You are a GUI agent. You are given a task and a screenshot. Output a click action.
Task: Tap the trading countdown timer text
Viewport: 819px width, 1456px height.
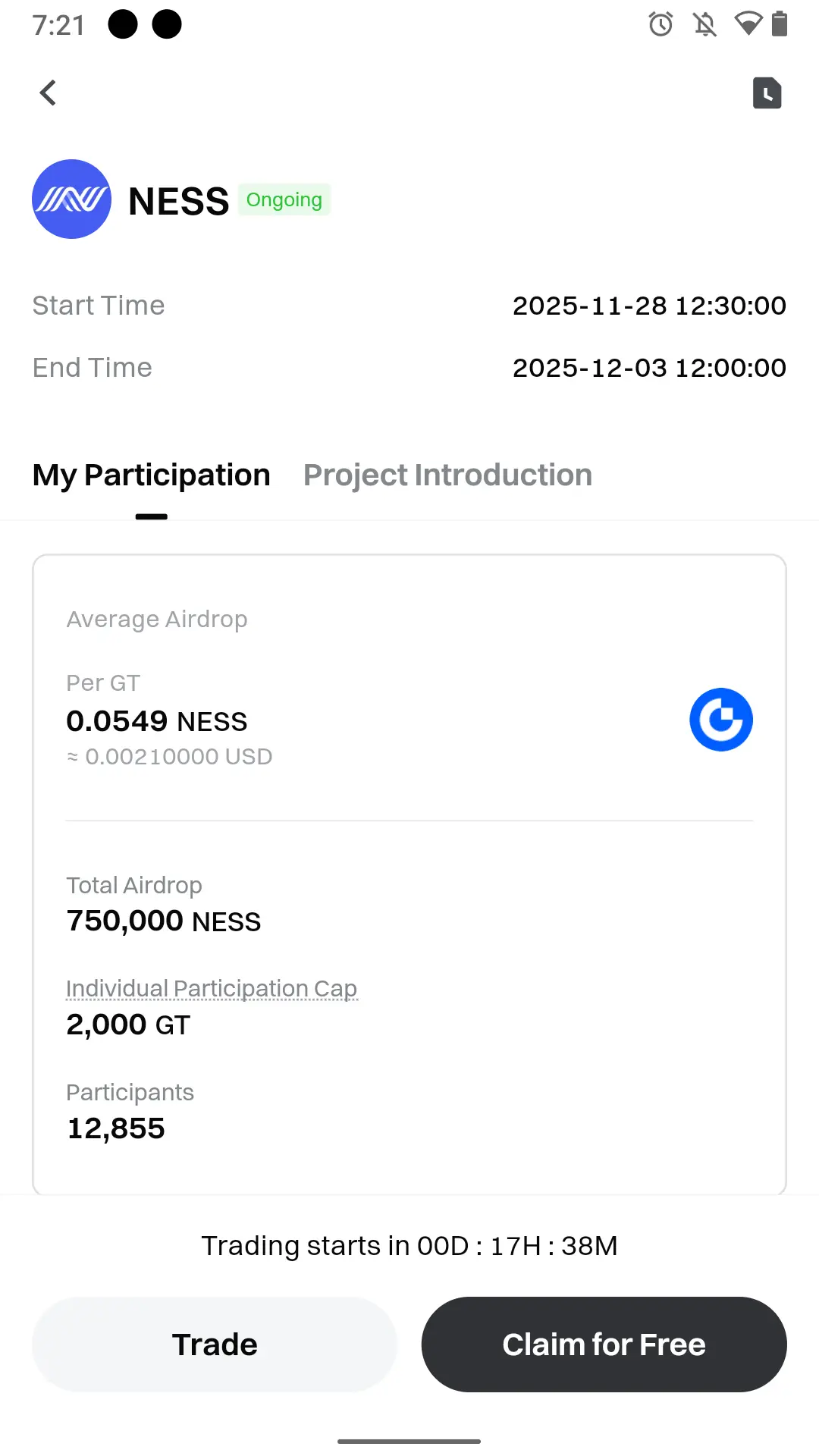(x=409, y=1246)
